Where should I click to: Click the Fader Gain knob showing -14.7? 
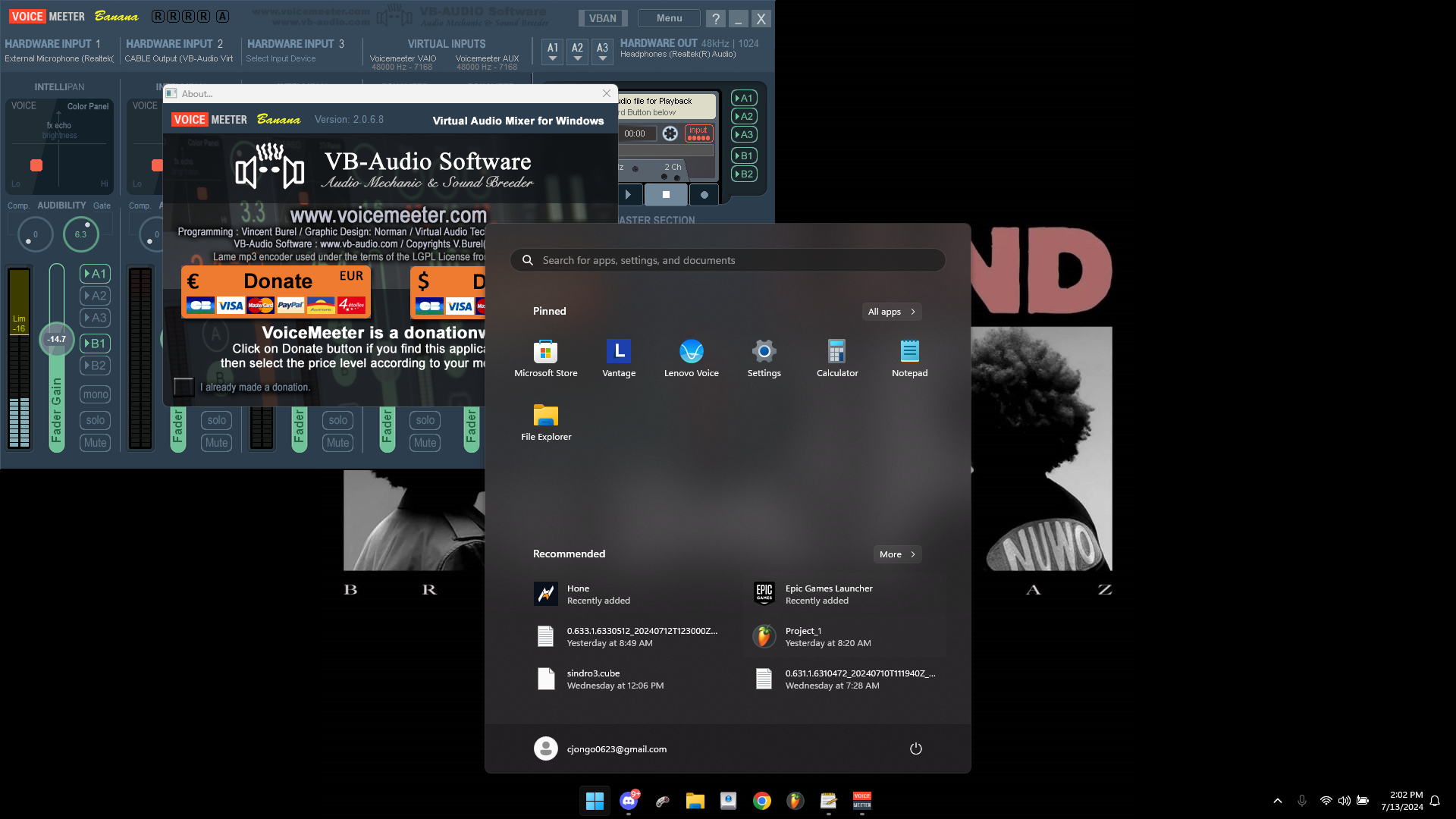(57, 339)
